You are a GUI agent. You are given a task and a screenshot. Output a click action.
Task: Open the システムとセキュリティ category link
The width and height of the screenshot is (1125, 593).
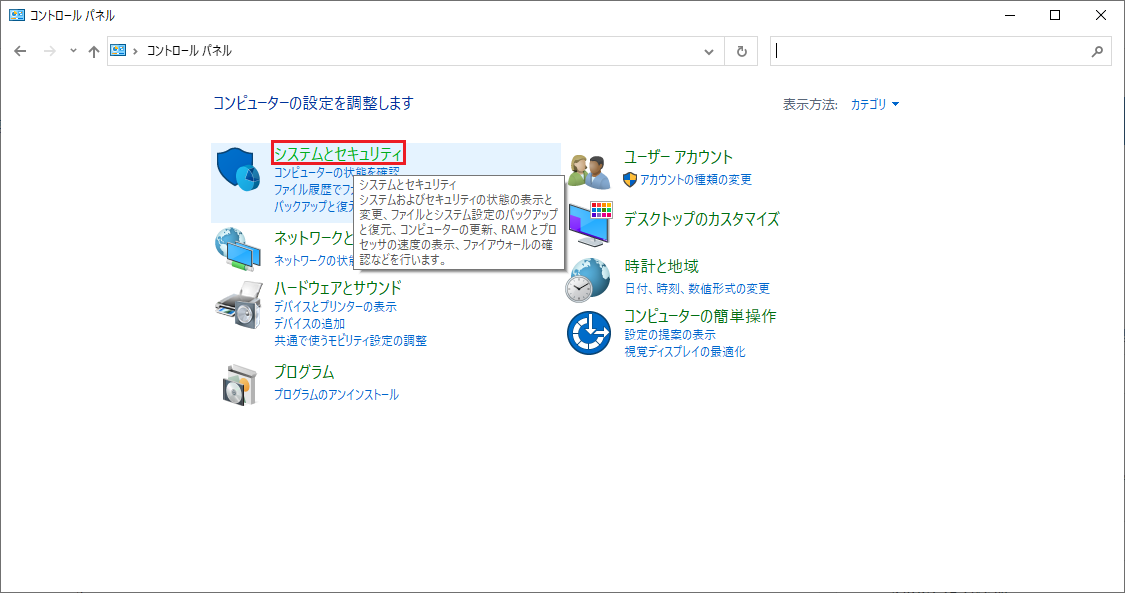[x=338, y=153]
